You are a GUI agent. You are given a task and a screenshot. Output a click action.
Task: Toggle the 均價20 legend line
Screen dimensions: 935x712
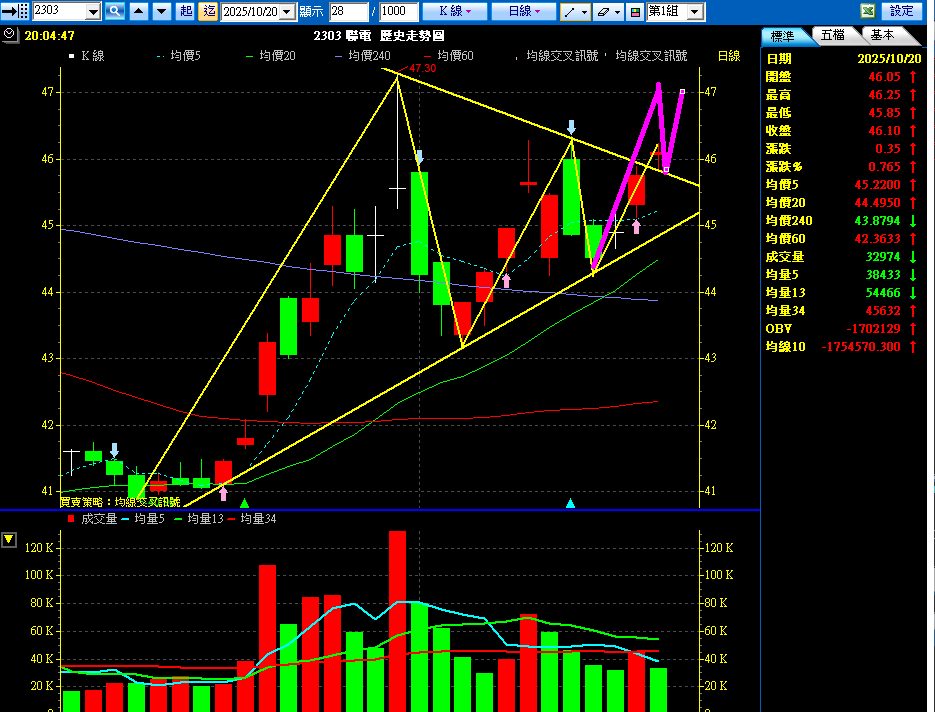pos(271,55)
